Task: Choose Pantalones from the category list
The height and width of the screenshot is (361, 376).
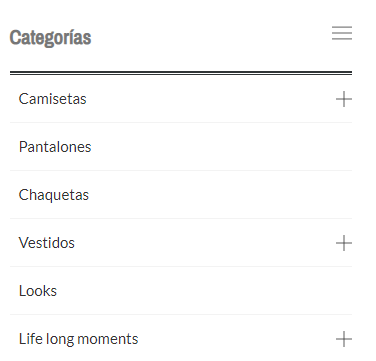Action: 55,147
